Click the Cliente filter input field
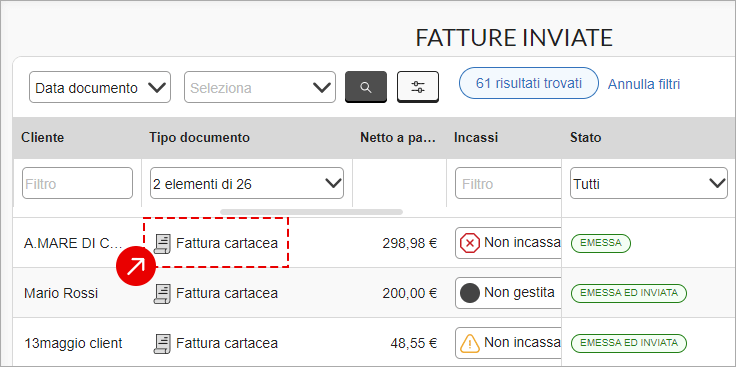 77,184
